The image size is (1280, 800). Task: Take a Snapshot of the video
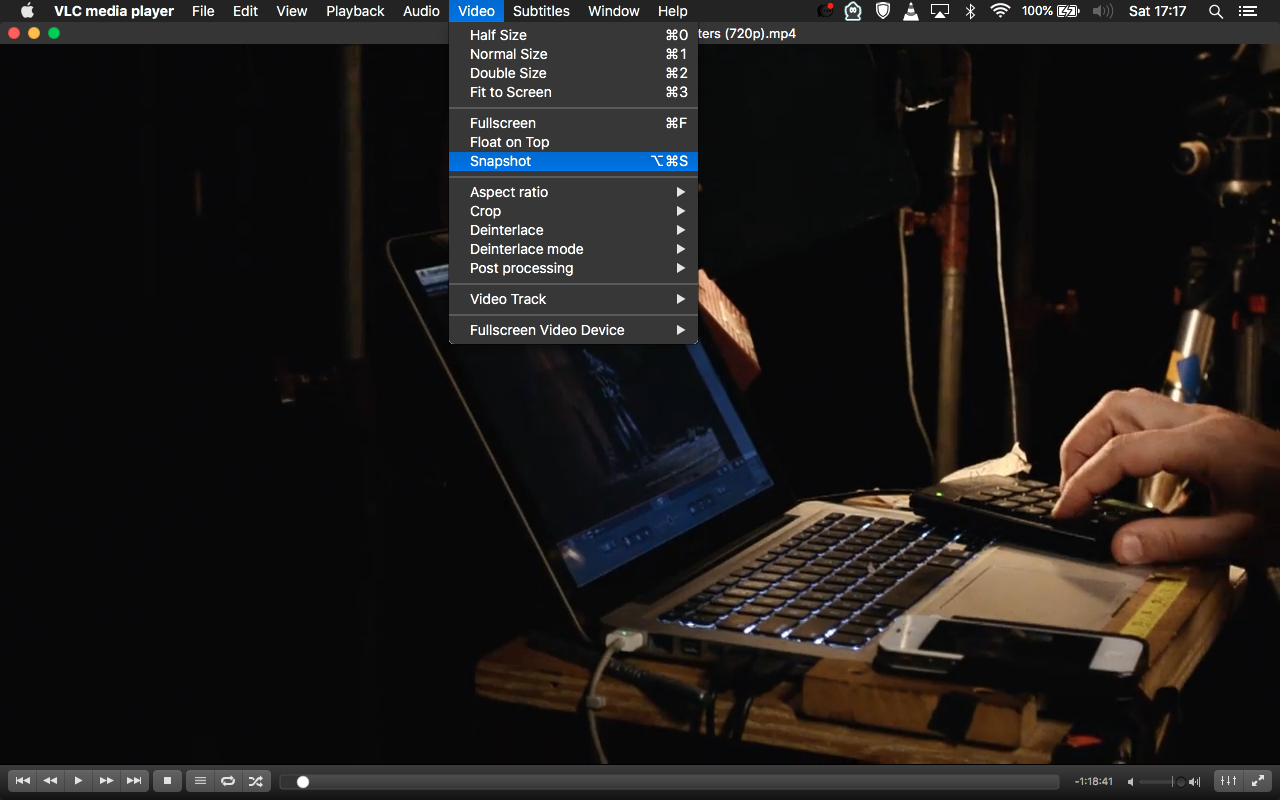pyautogui.click(x=573, y=161)
